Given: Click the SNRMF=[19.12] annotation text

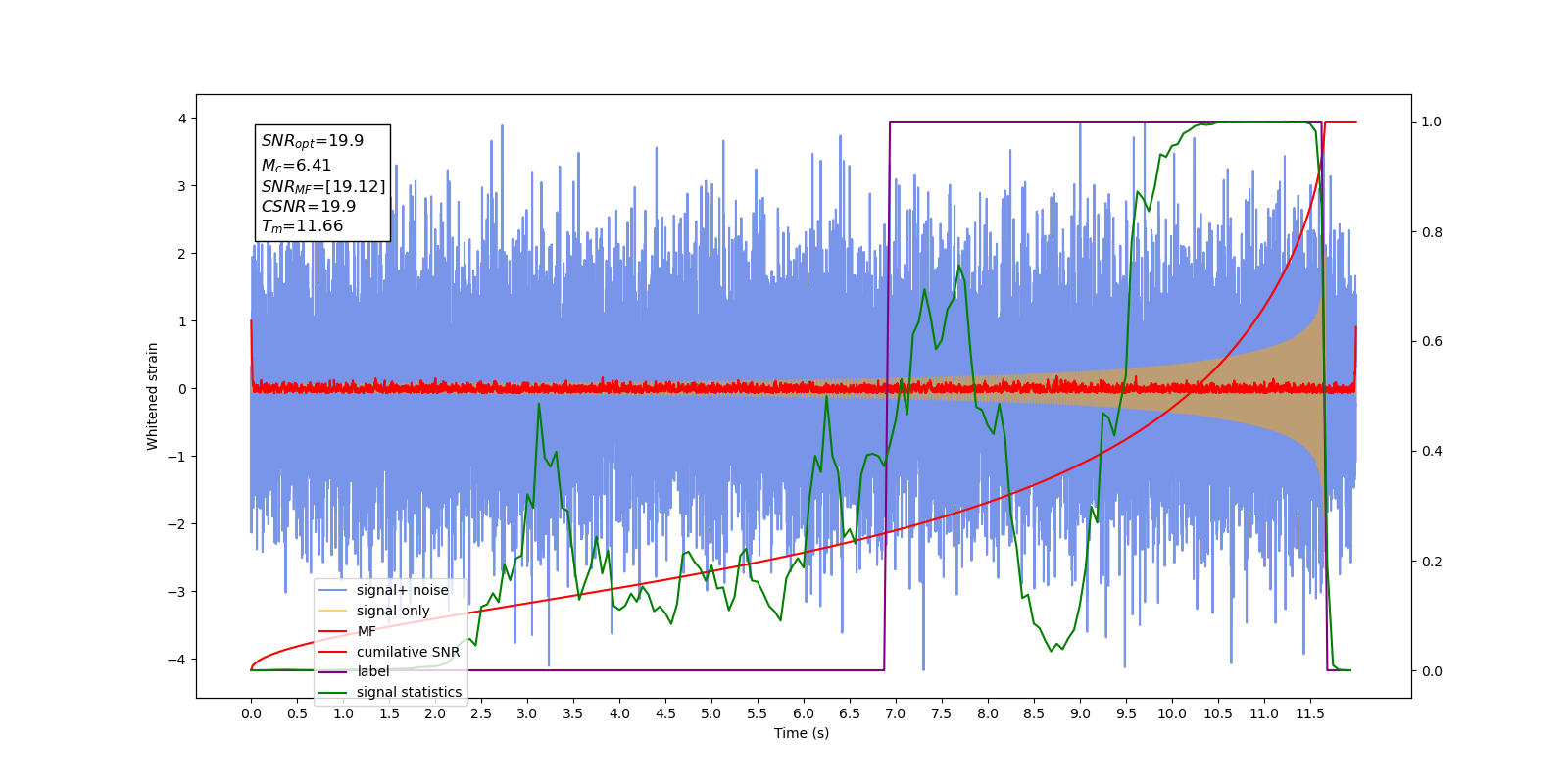Looking at the screenshot, I should pyautogui.click(x=323, y=186).
